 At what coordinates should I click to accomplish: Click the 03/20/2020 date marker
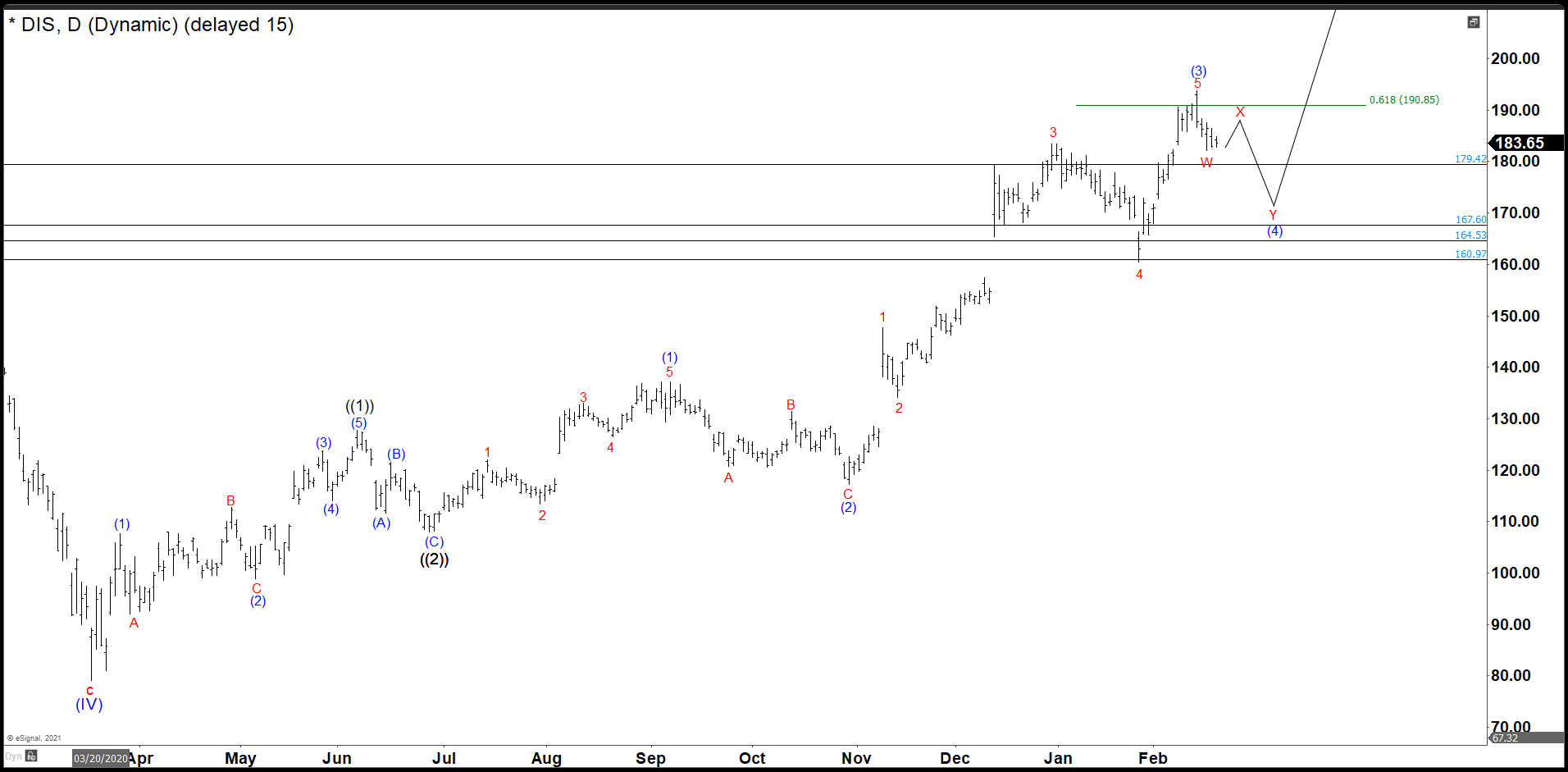[x=100, y=758]
